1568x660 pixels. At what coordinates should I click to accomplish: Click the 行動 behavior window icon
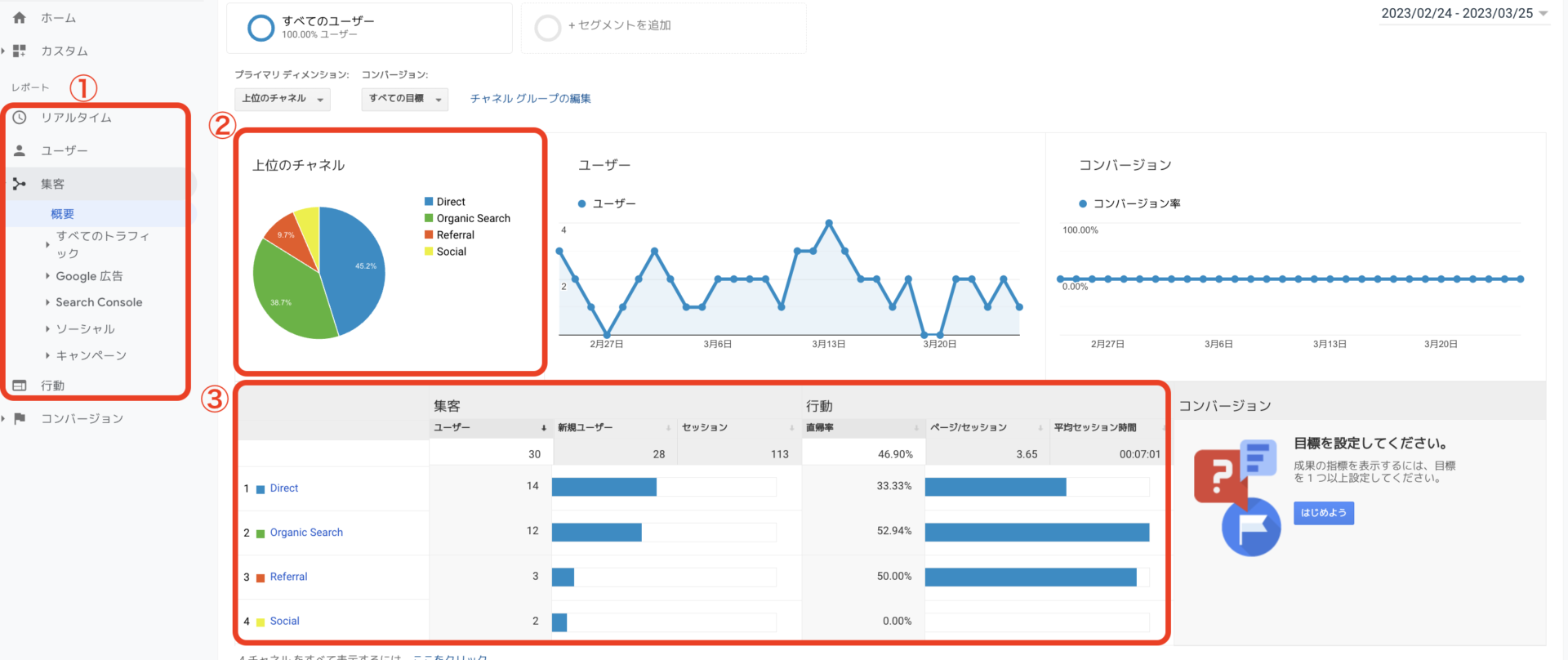coord(20,386)
